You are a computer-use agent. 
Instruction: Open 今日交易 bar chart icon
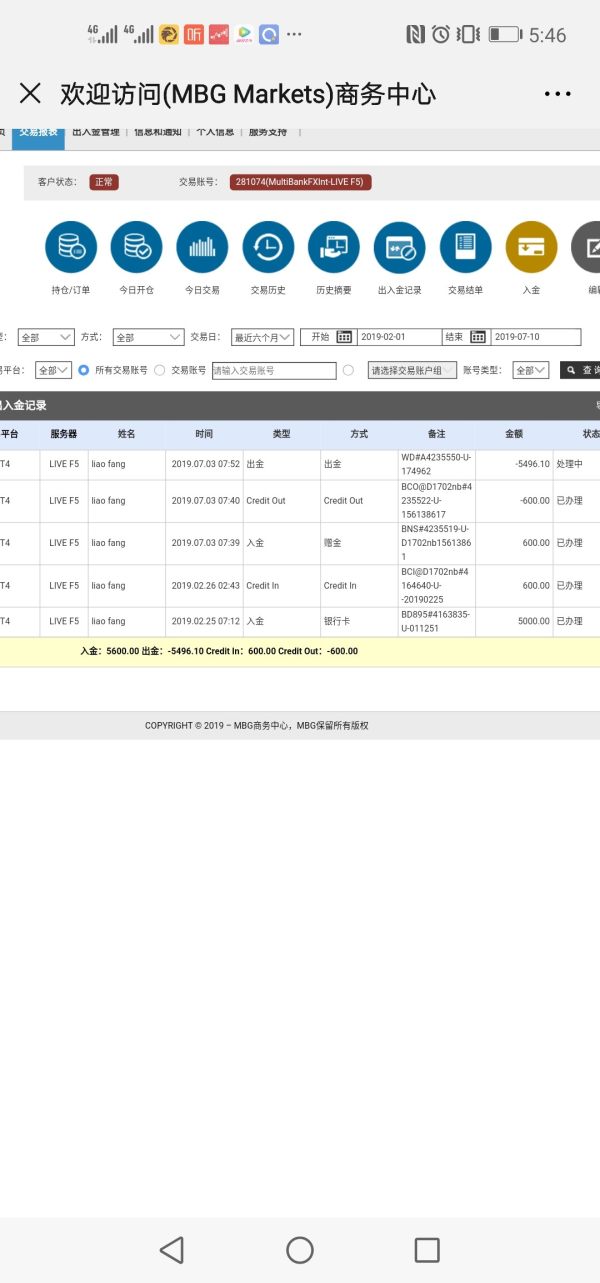click(202, 247)
